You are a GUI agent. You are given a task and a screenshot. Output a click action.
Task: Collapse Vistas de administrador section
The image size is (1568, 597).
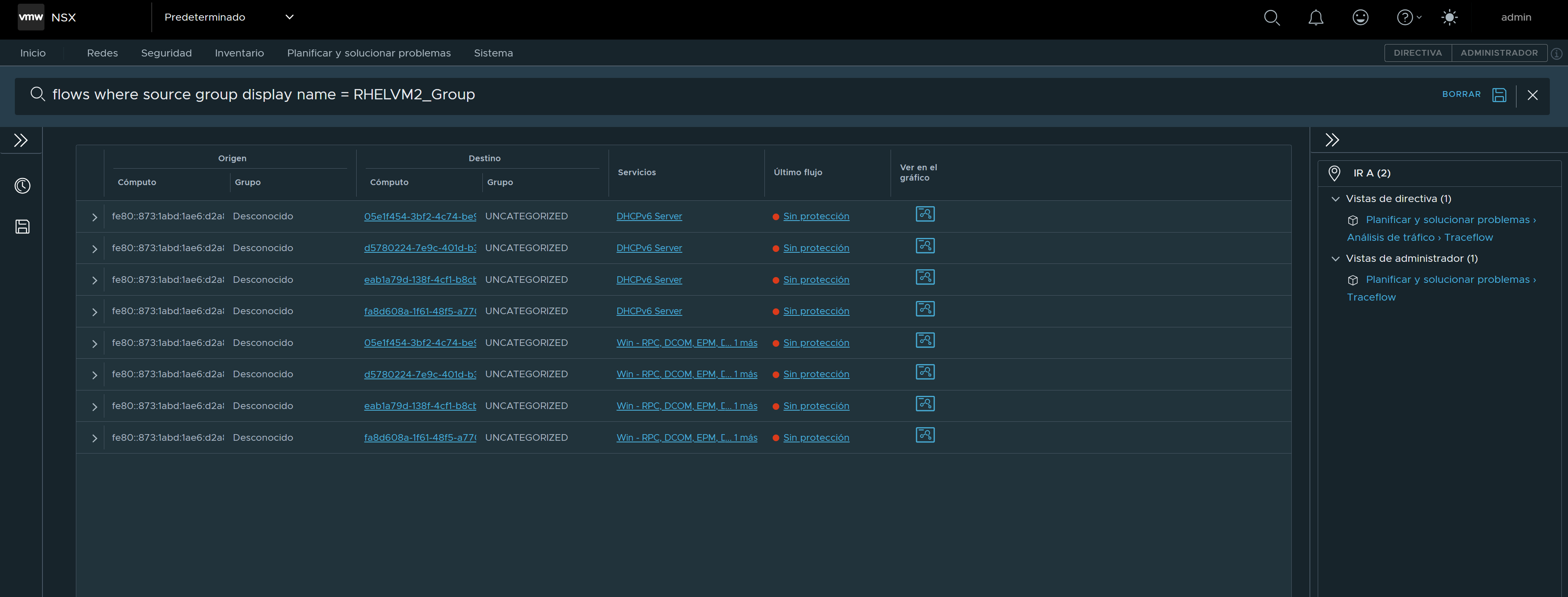[x=1335, y=259]
